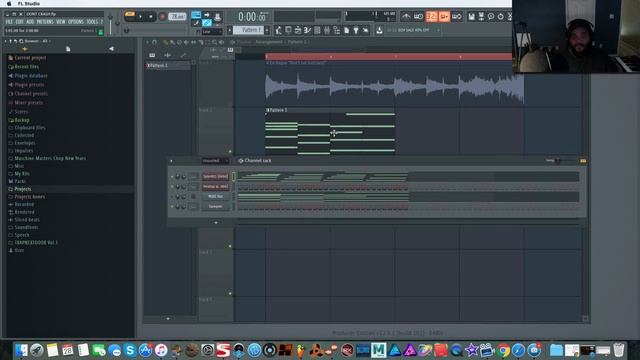Screen dimensions: 640x360
Task: Open the mixer via faders toolbar icon
Action: [327, 30]
